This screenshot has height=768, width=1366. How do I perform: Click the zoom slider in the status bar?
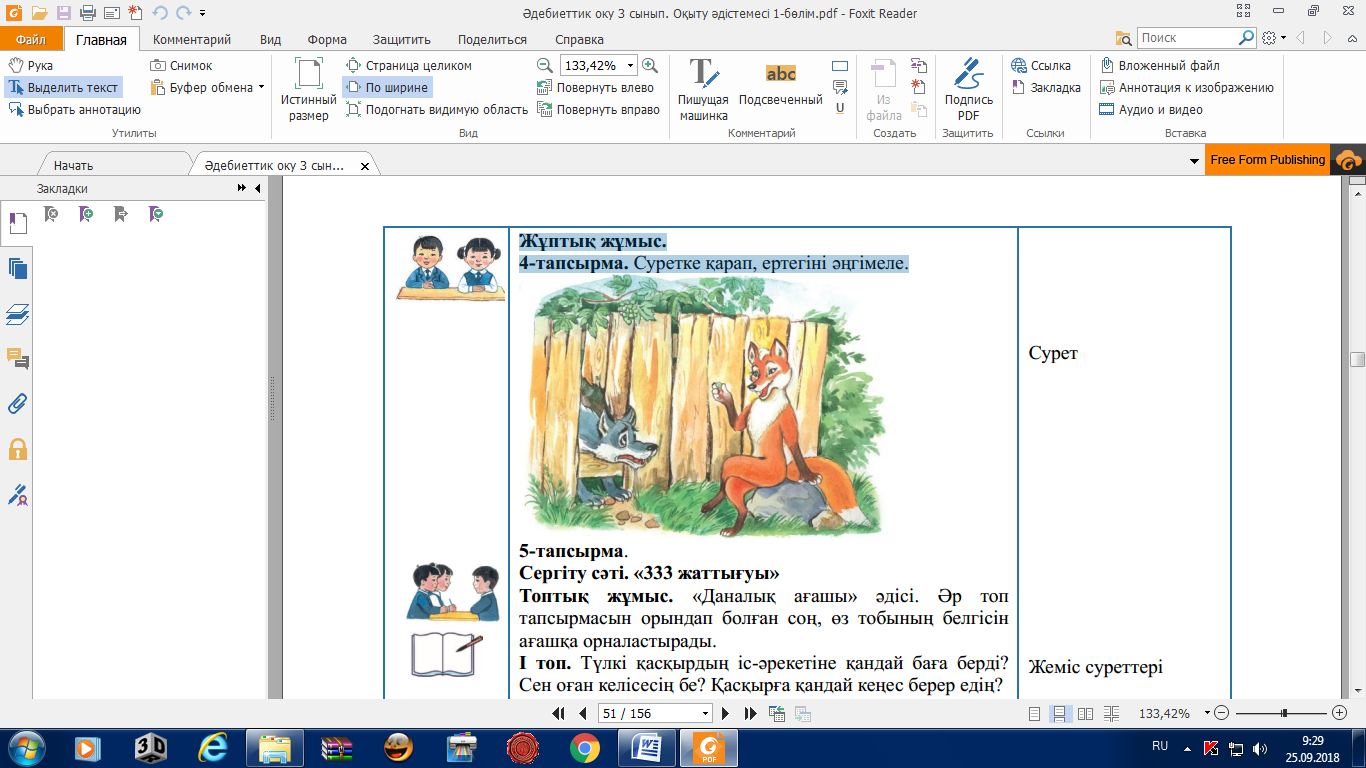(1283, 714)
